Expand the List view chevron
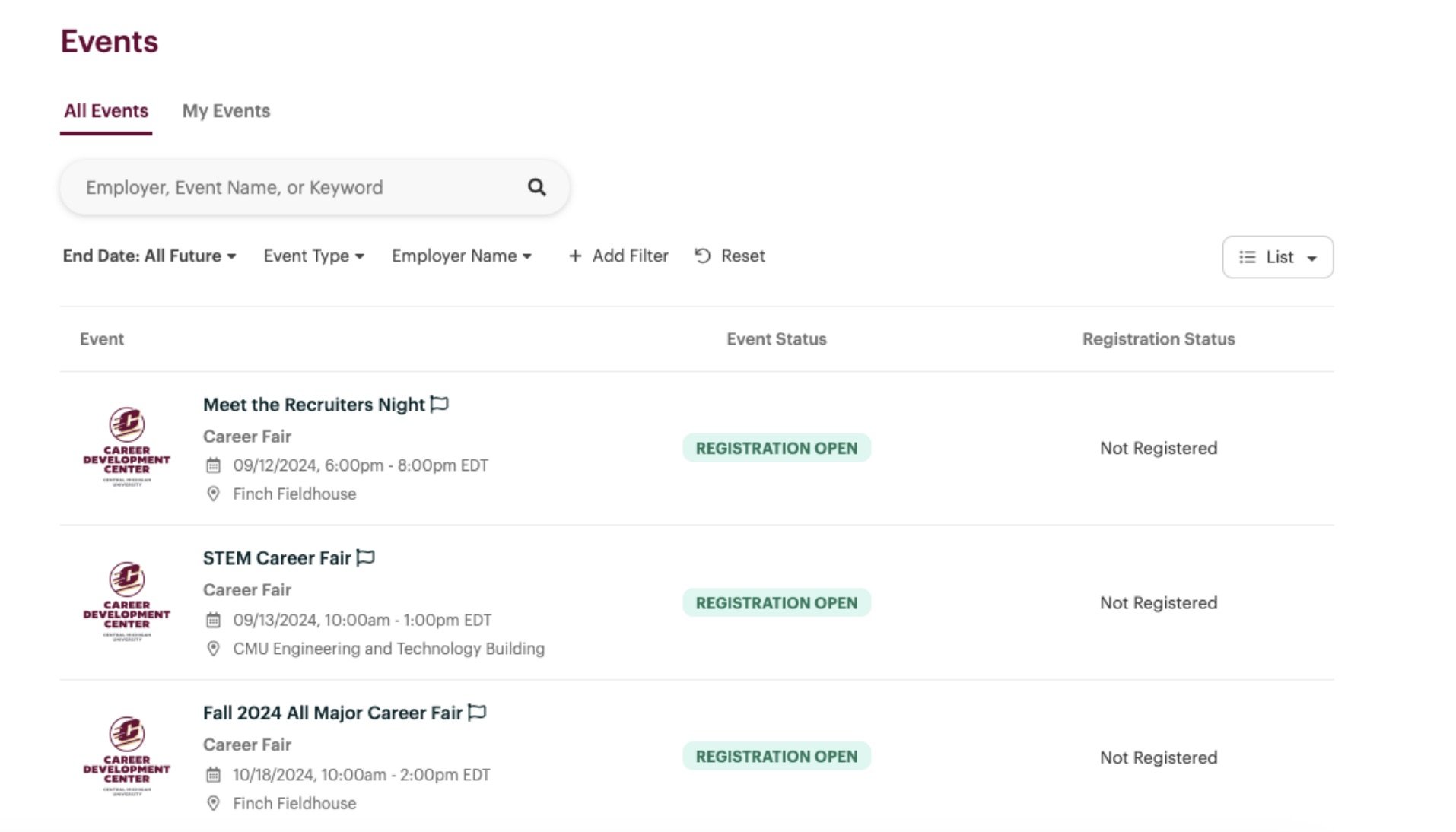 [1312, 259]
